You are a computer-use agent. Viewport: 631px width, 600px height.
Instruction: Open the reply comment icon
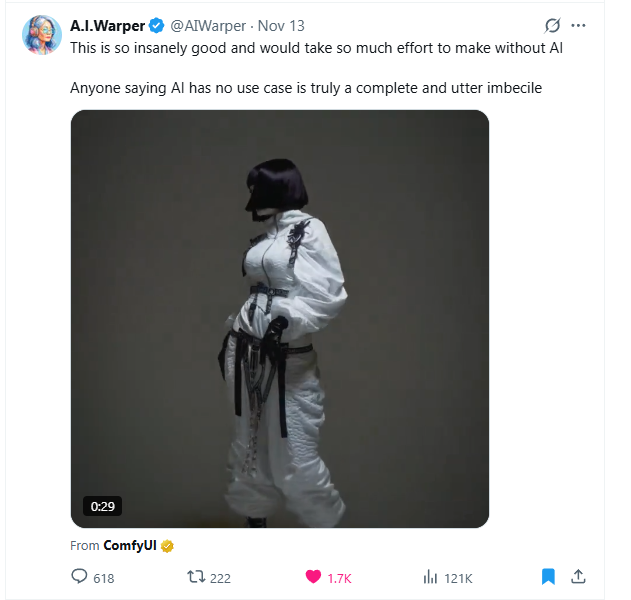coord(79,576)
